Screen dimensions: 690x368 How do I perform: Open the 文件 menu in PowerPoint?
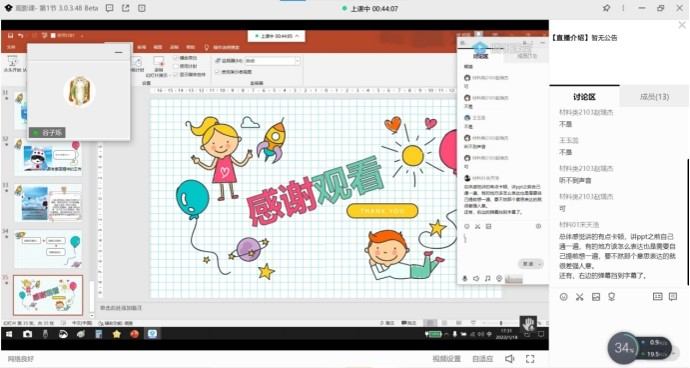point(11,47)
